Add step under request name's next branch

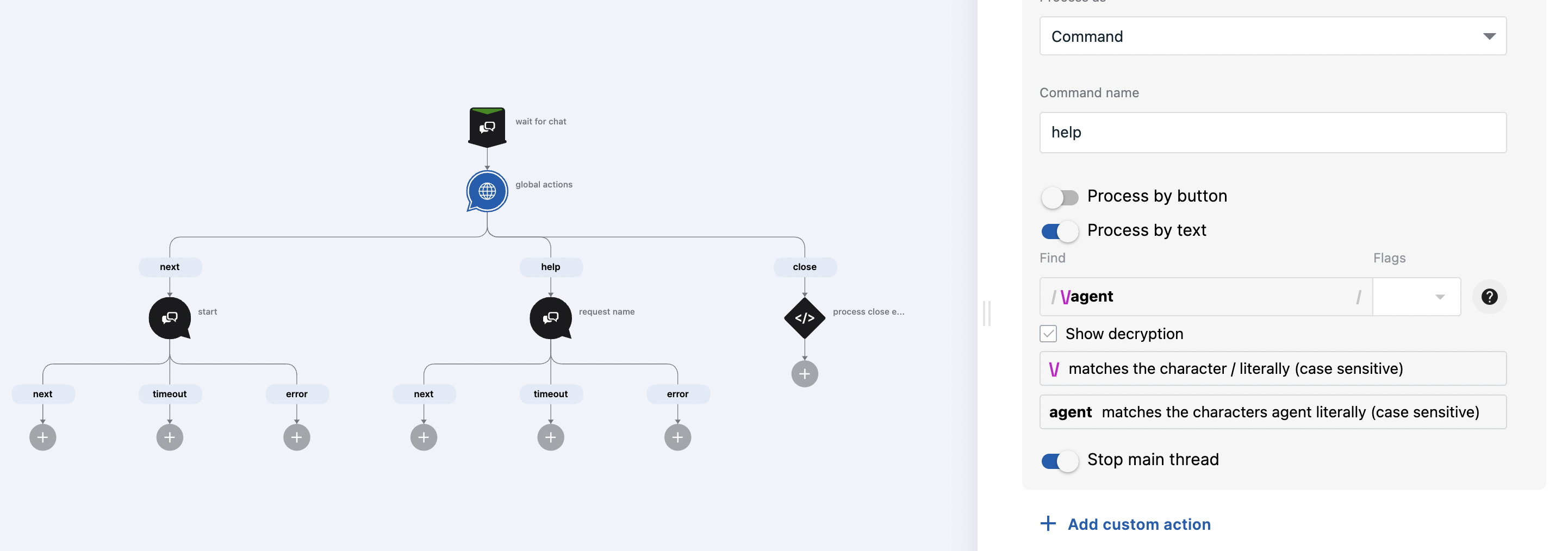click(424, 437)
